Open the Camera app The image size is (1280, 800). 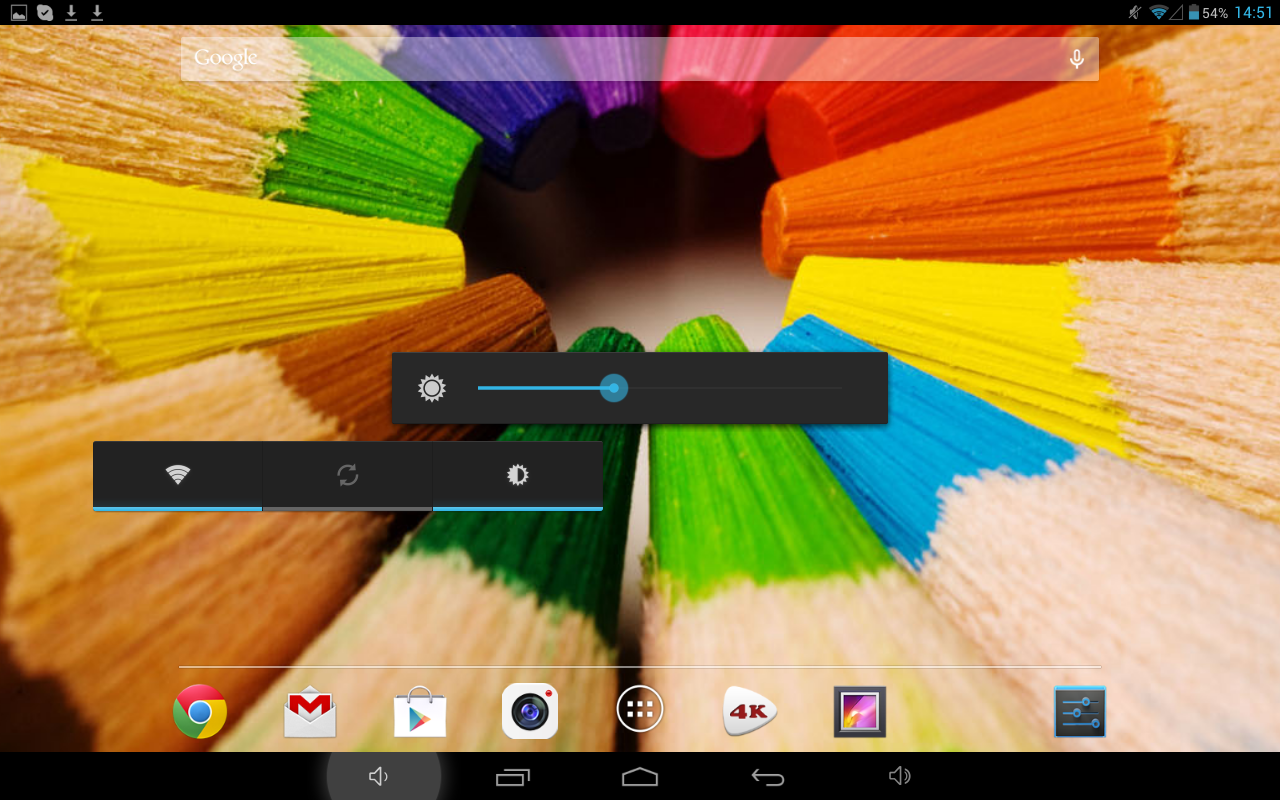[x=530, y=711]
